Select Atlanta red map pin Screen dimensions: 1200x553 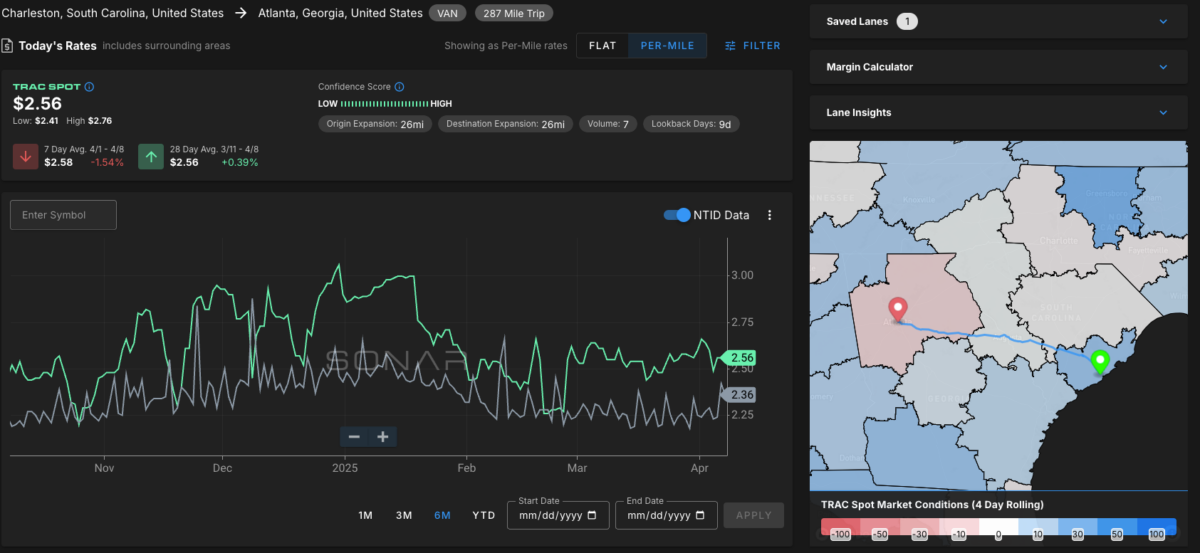pyautogui.click(x=898, y=311)
